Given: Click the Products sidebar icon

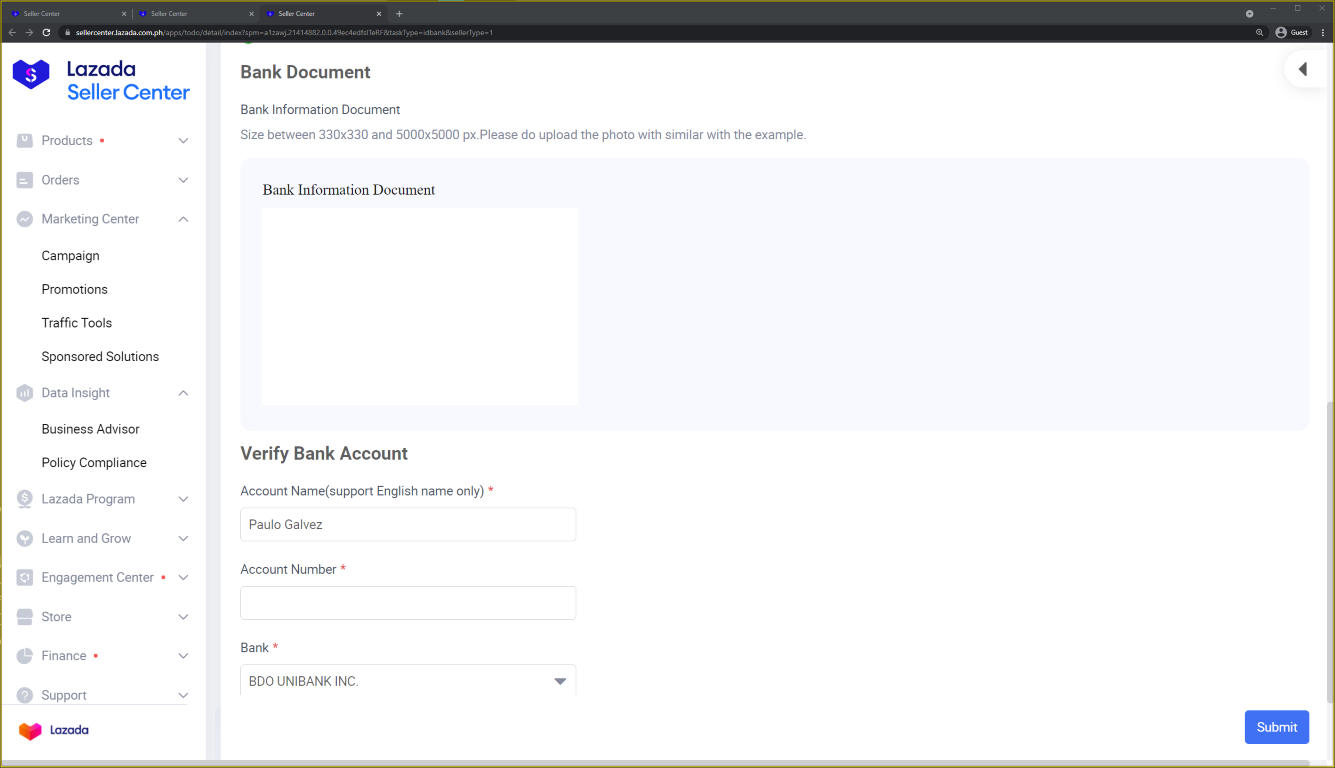Looking at the screenshot, I should [25, 141].
